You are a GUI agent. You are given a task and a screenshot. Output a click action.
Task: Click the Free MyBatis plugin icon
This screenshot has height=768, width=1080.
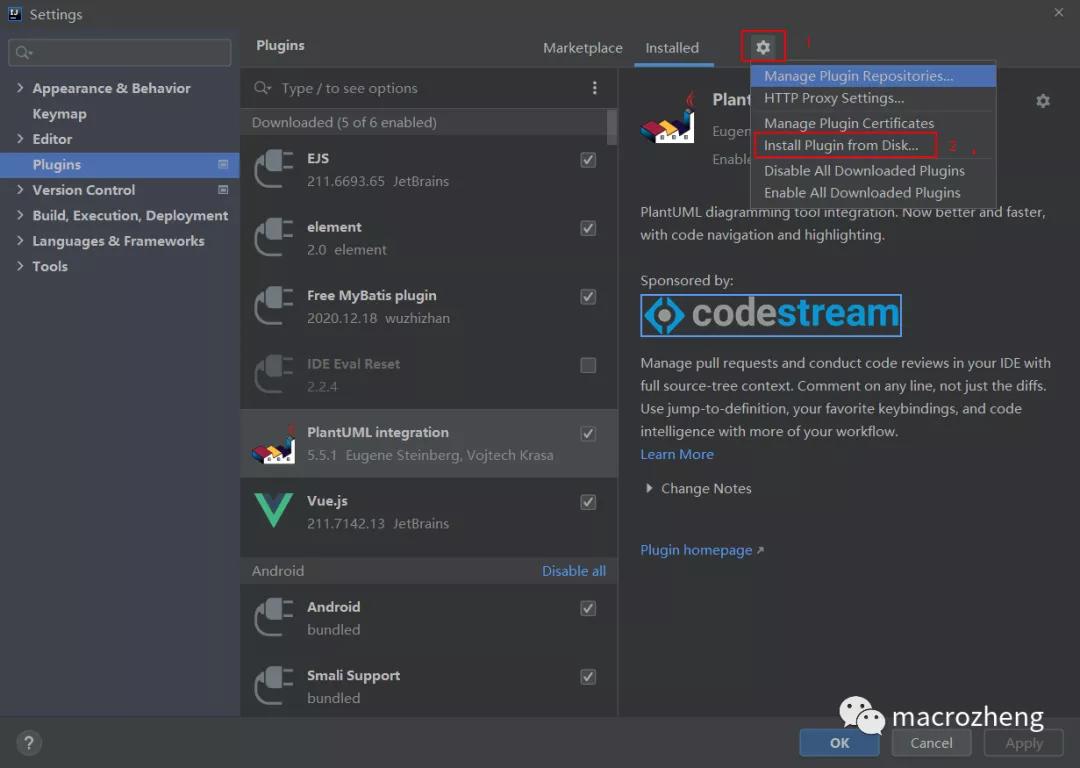tap(273, 306)
